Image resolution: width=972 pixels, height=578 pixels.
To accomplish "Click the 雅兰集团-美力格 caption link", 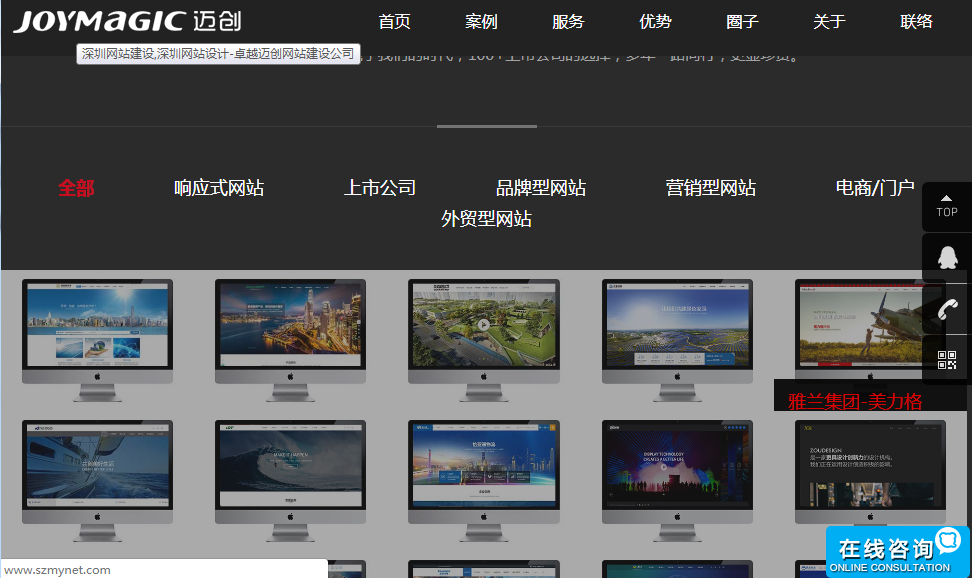I will [x=855, y=402].
